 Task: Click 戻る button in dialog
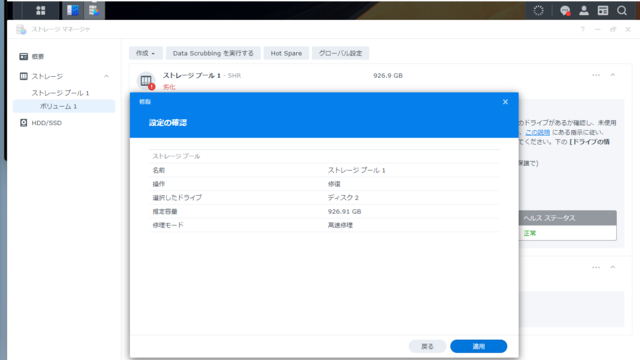(427, 346)
